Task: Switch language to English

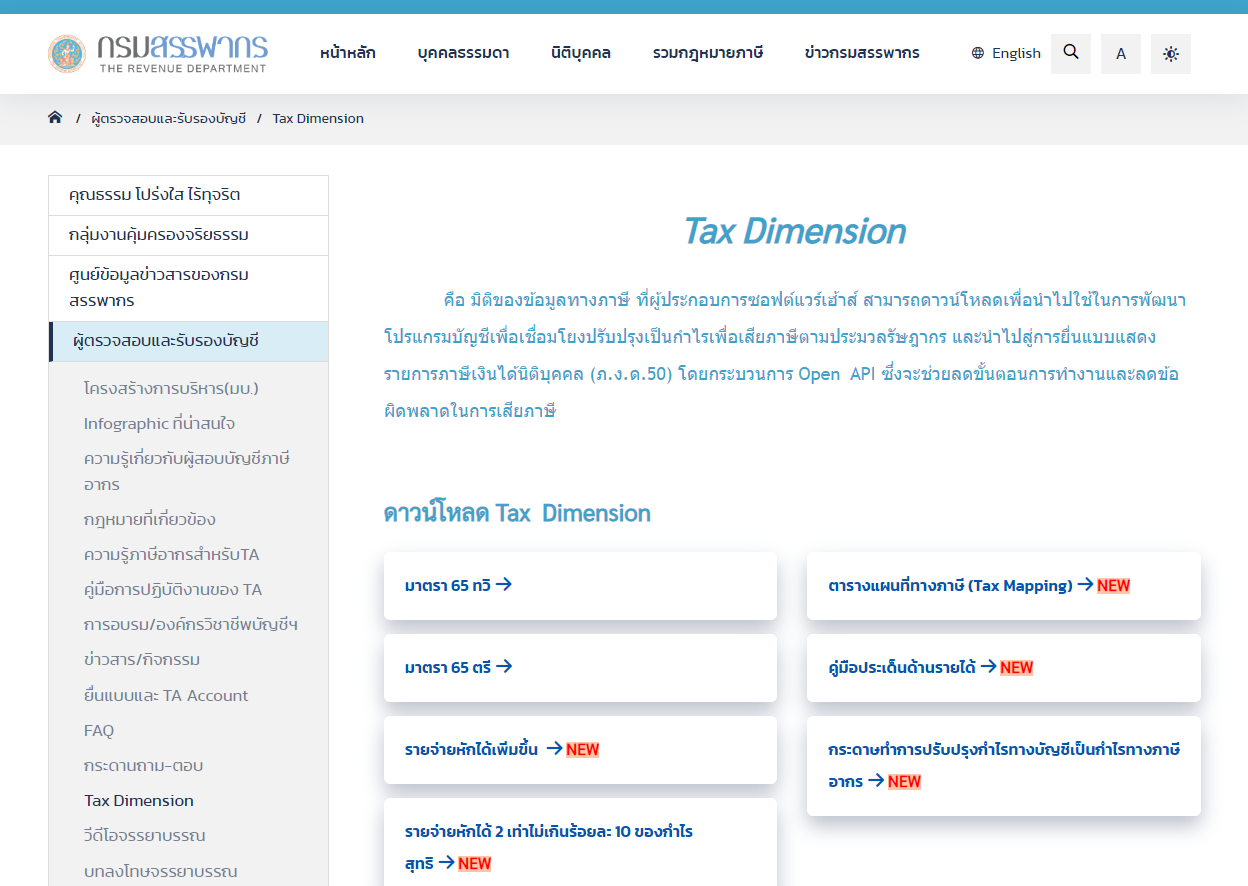Action: [x=1006, y=53]
